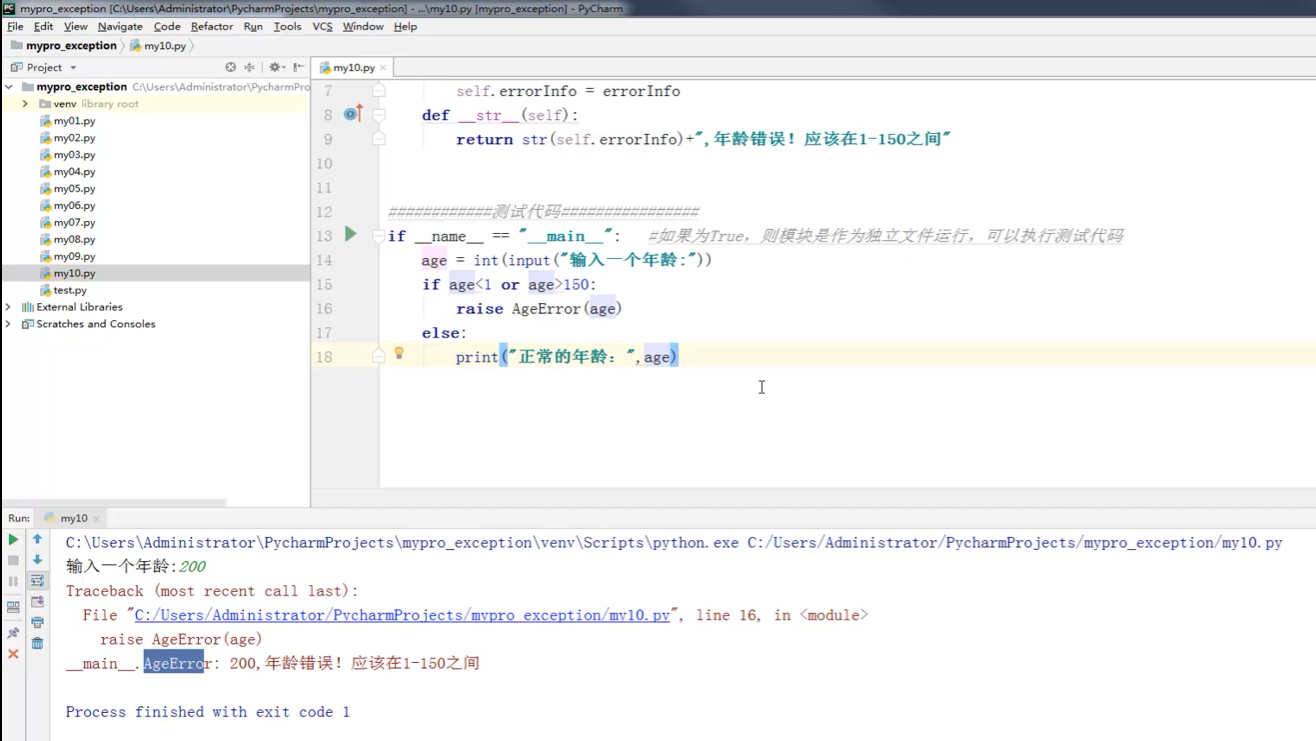Open the Edit menu
The width and height of the screenshot is (1316, 741).
[x=43, y=26]
